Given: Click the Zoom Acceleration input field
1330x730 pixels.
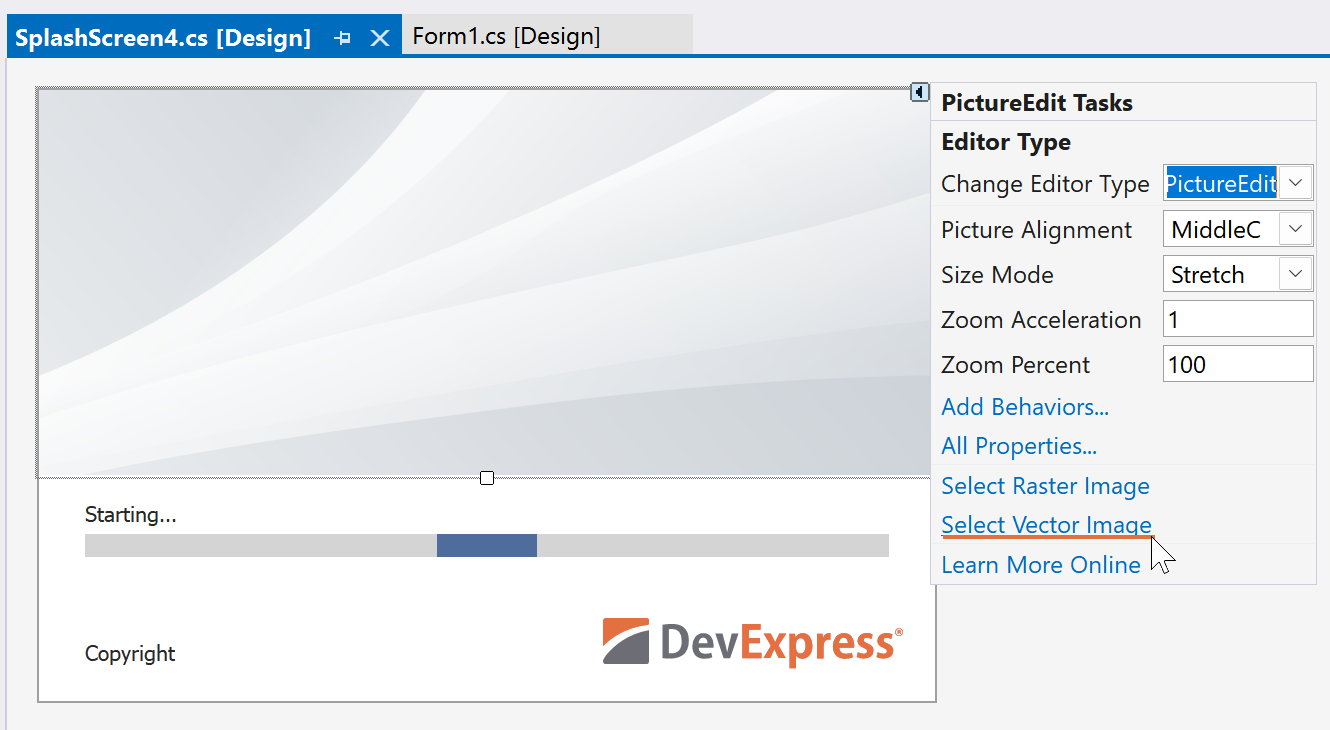Looking at the screenshot, I should tap(1238, 320).
